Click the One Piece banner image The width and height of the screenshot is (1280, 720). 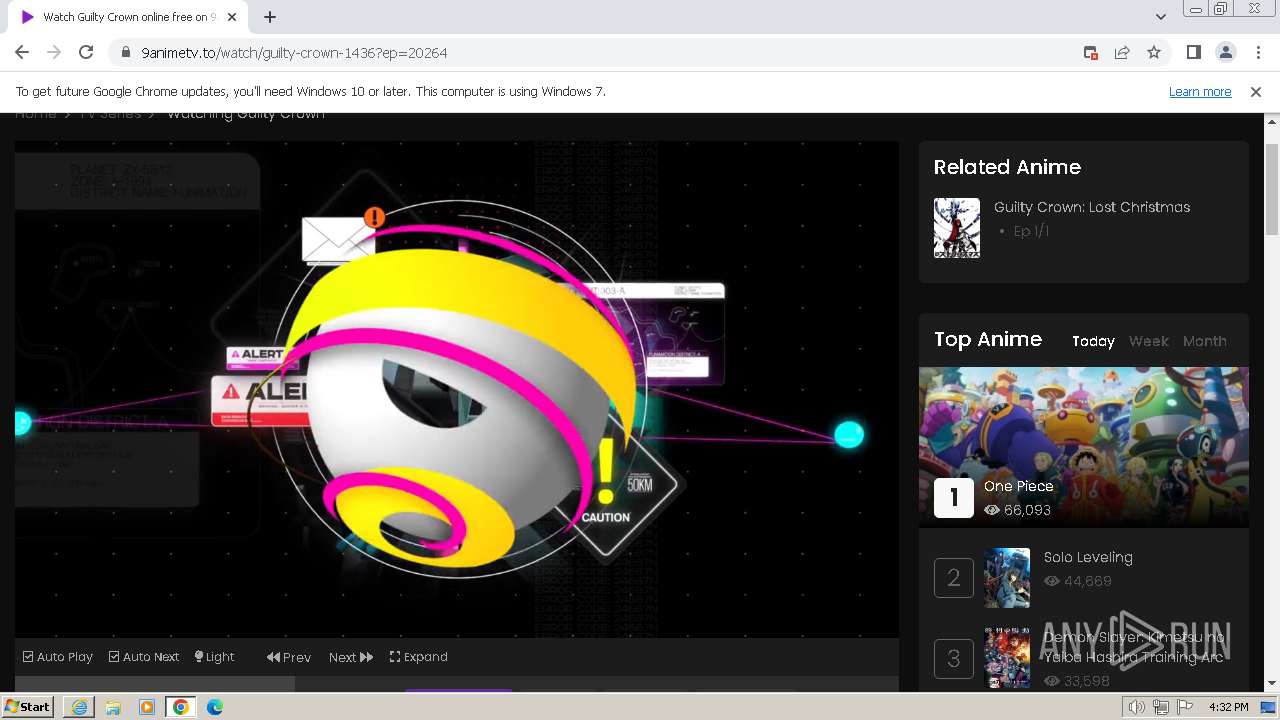click(1084, 447)
